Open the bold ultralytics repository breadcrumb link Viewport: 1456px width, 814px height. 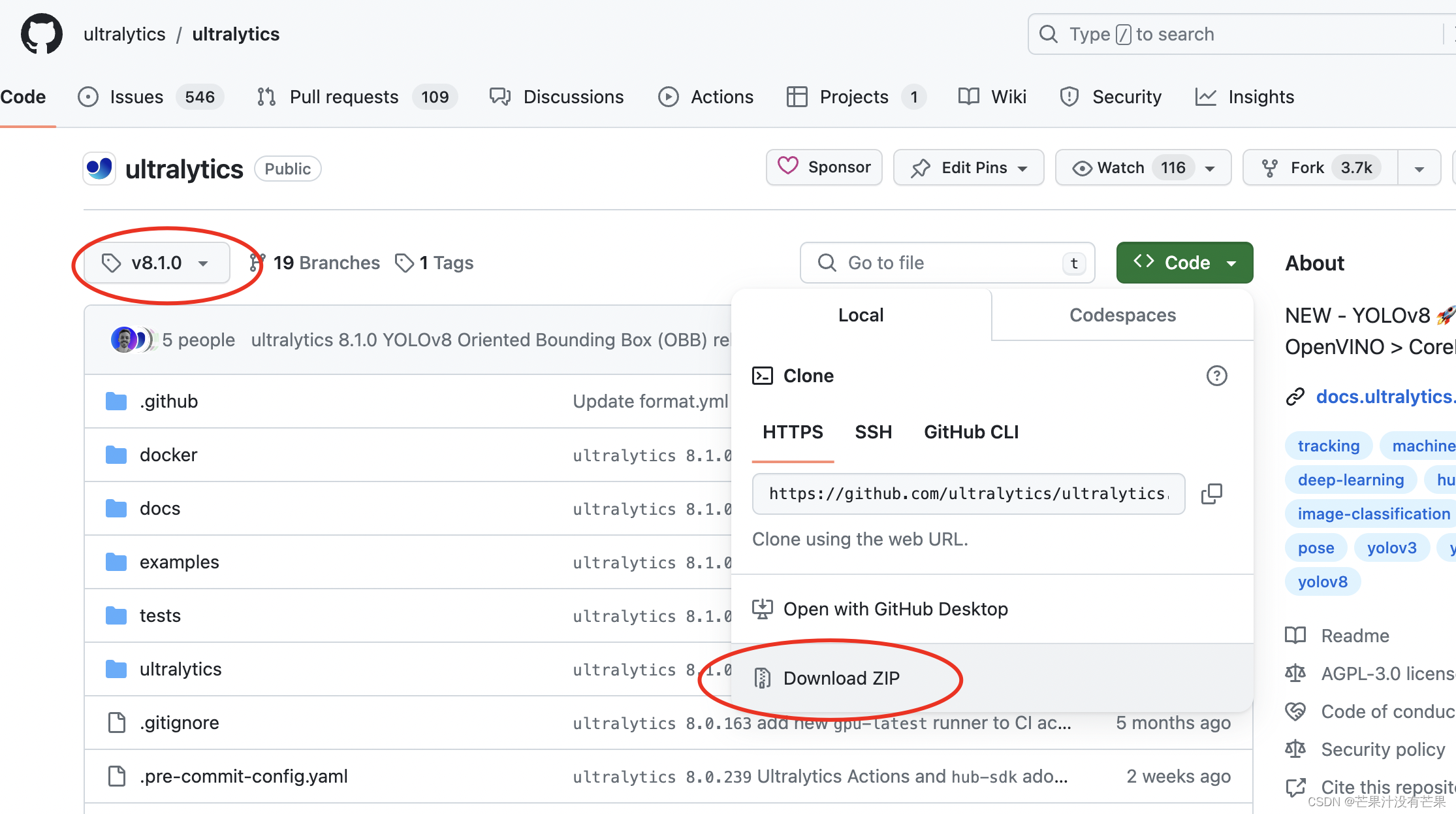[x=236, y=34]
